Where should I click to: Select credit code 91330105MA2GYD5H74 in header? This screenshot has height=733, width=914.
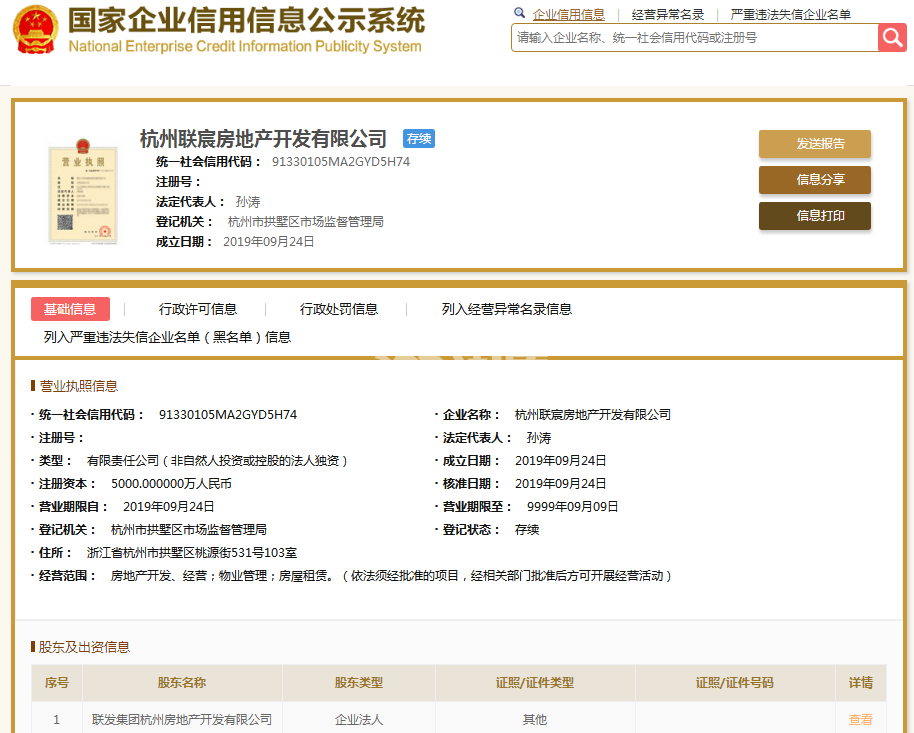(341, 162)
